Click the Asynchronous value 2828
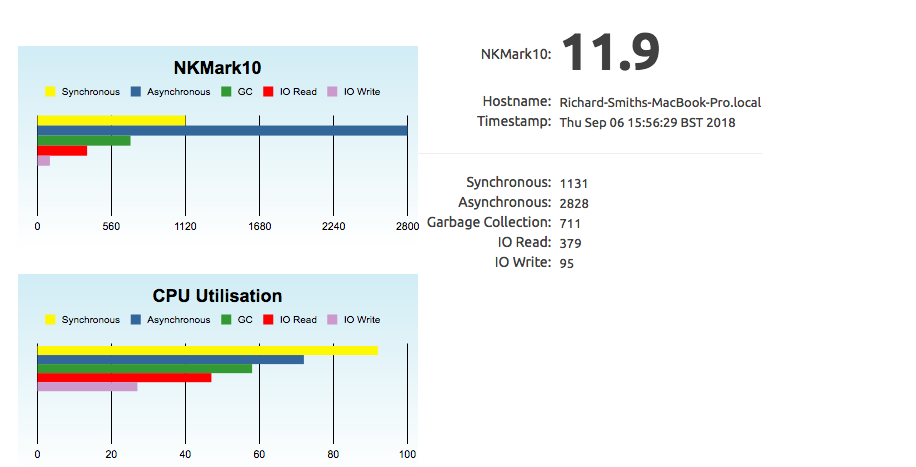The width and height of the screenshot is (916, 467). pos(574,203)
